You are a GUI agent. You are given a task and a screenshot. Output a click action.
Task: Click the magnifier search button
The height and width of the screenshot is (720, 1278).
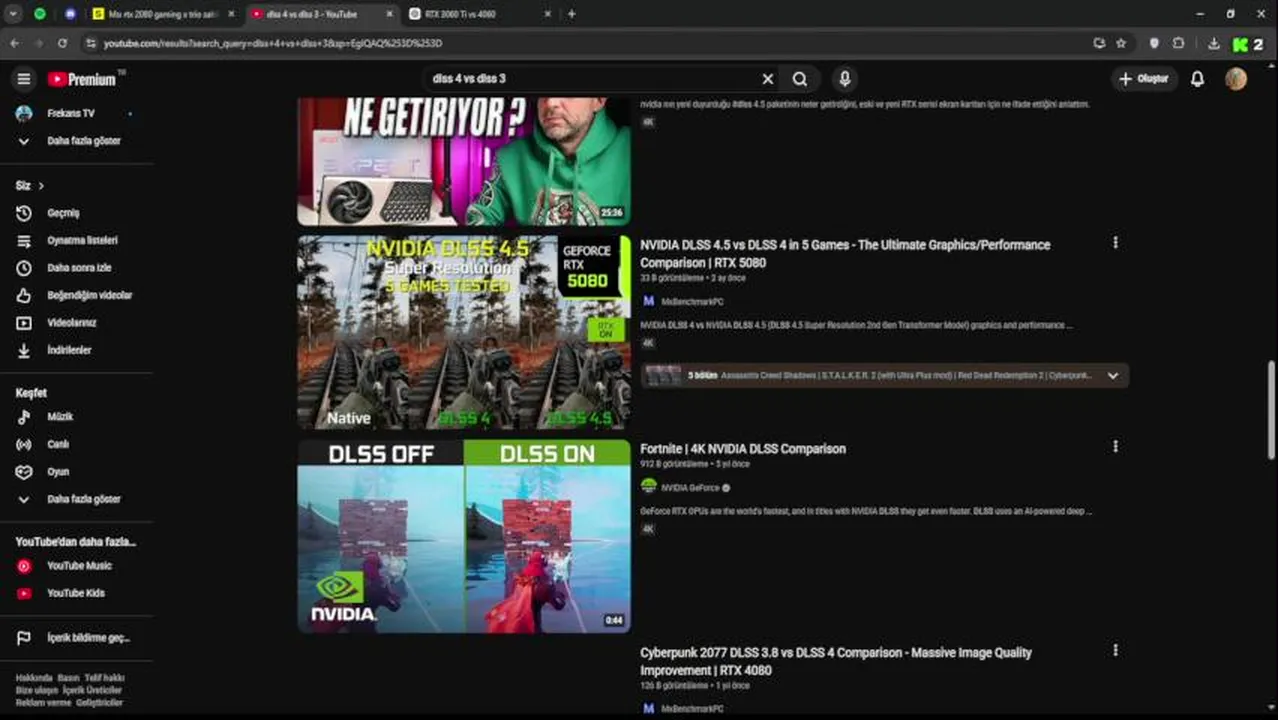coord(800,79)
